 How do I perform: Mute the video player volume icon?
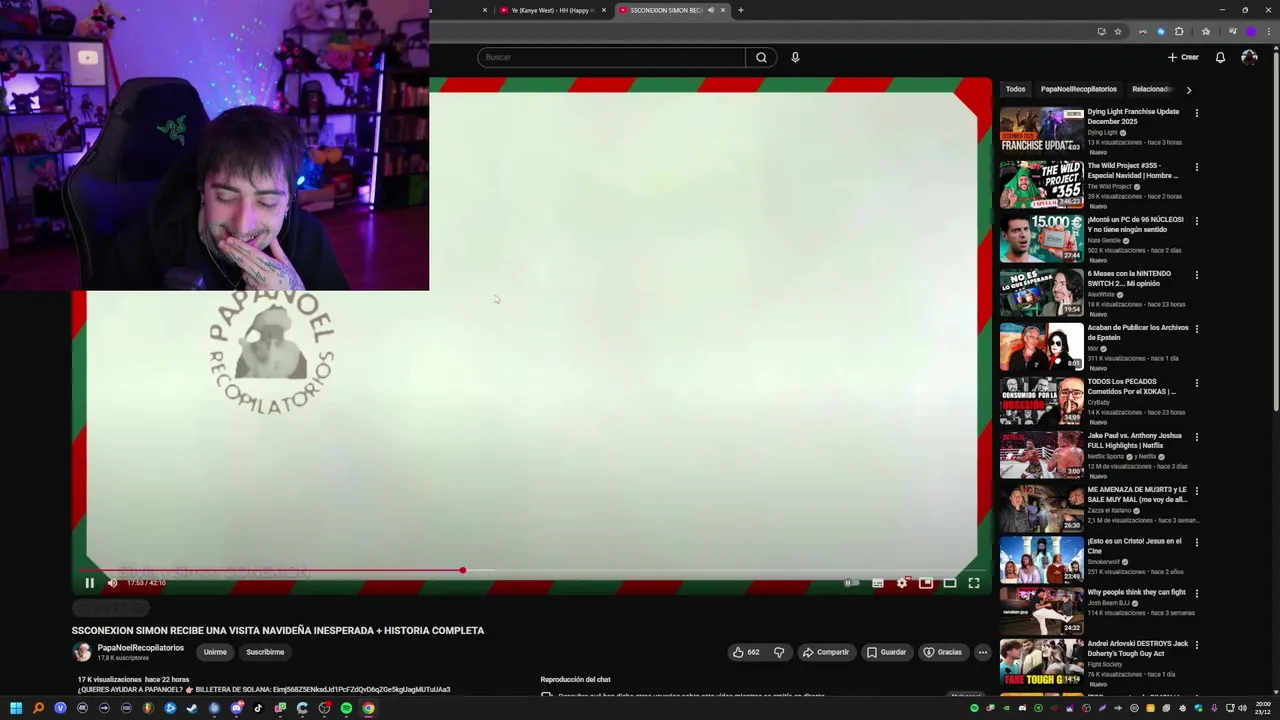click(112, 583)
